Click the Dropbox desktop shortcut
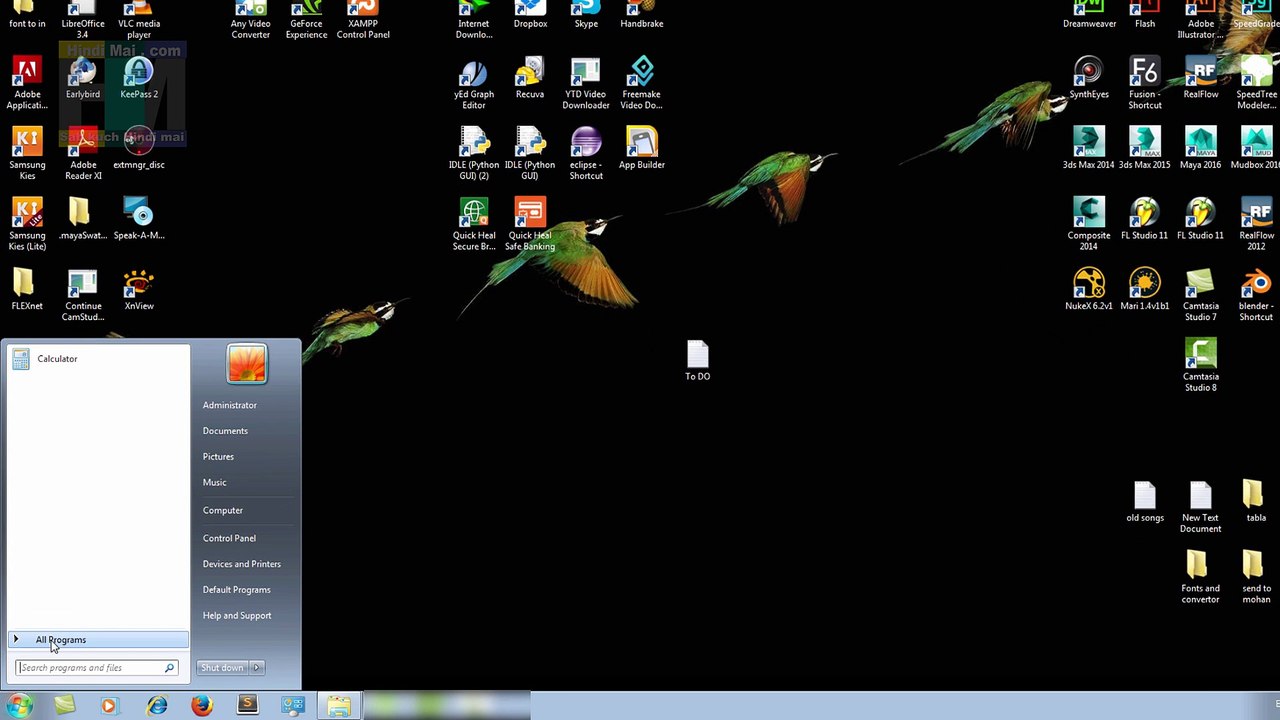This screenshot has width=1280, height=720. [530, 15]
